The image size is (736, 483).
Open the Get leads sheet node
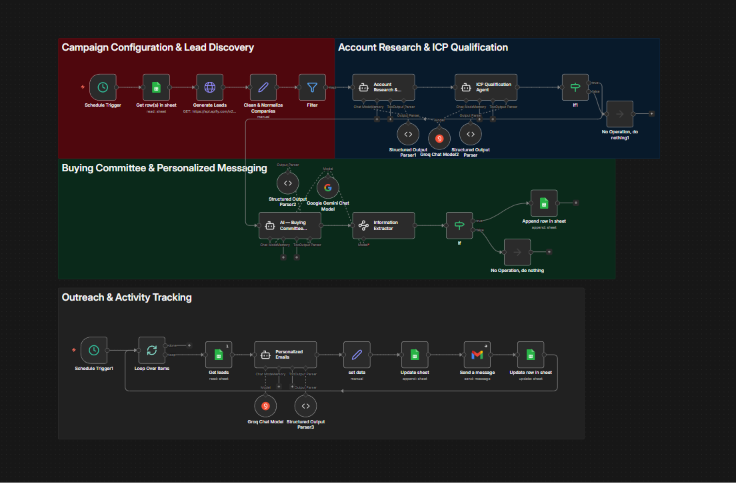tap(219, 354)
